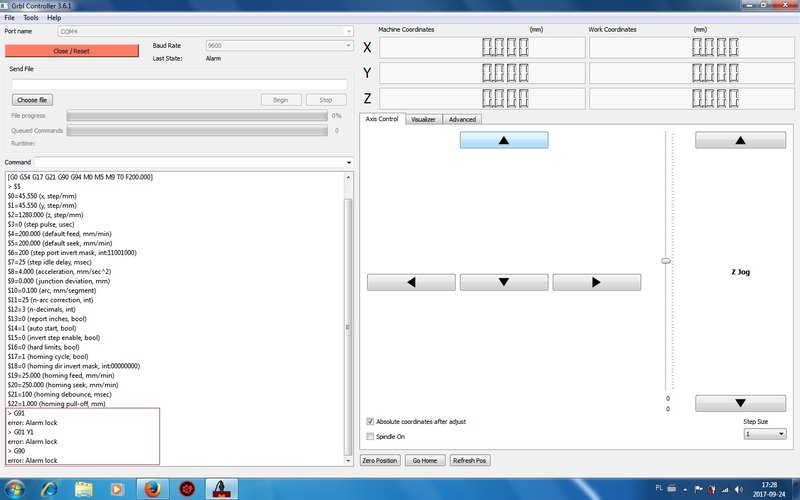The image size is (800, 500).
Task: Click Machine Coordinates X display
Action: [x=482, y=47]
